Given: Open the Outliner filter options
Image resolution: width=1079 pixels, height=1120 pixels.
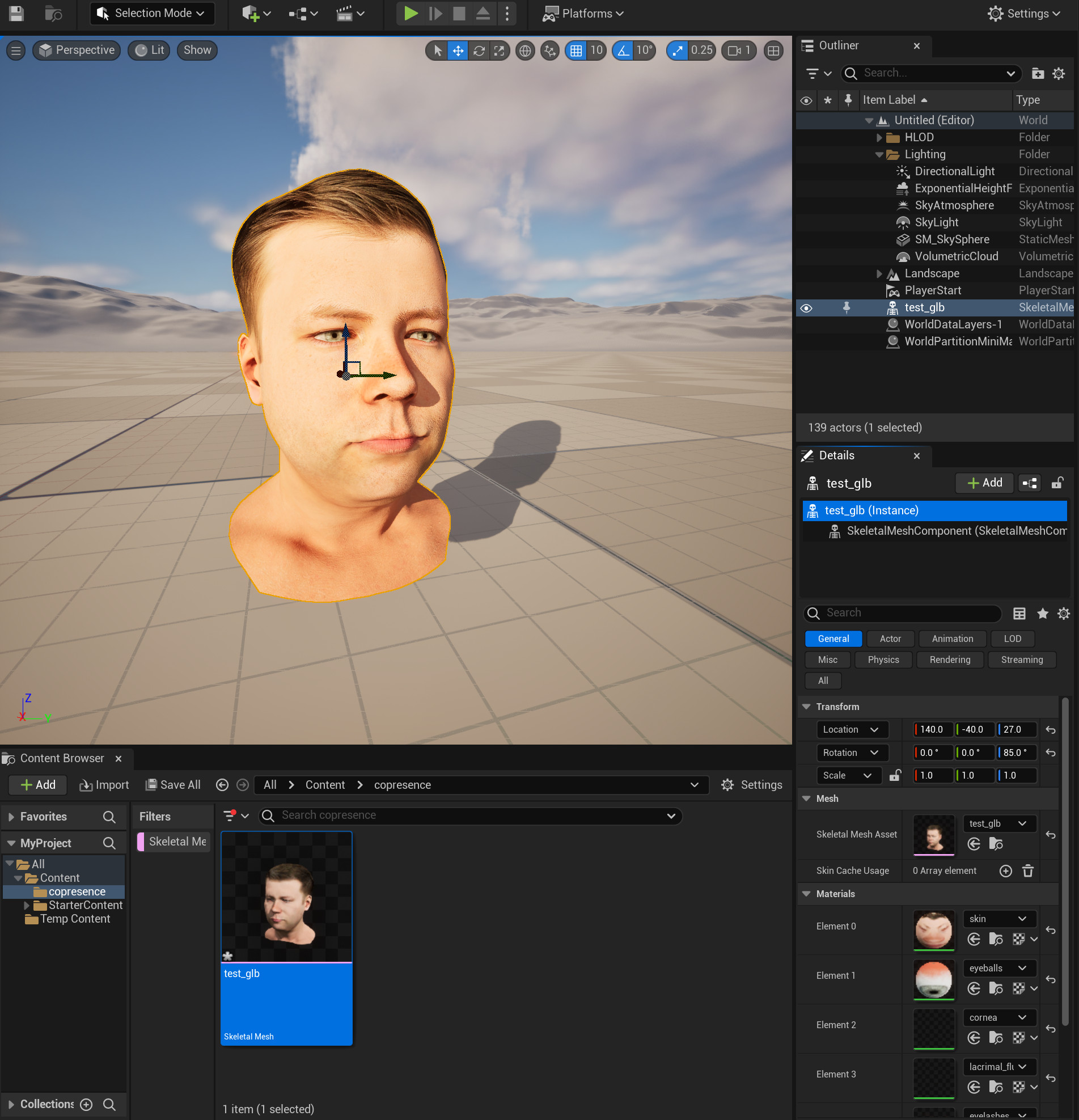Looking at the screenshot, I should [818, 73].
